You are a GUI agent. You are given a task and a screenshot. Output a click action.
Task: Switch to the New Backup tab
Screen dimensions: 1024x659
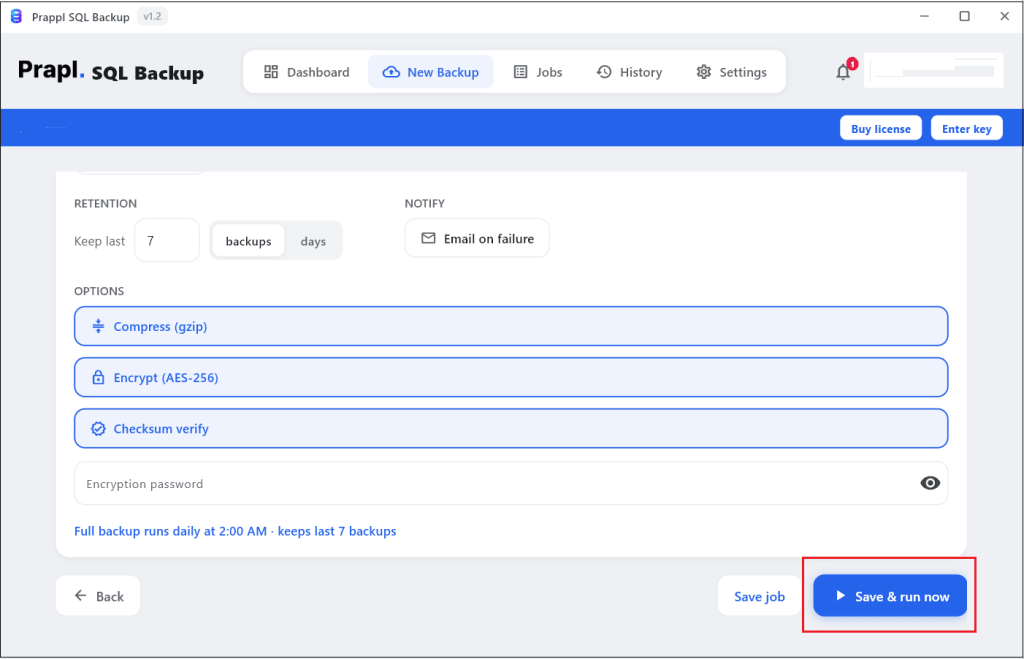(430, 72)
